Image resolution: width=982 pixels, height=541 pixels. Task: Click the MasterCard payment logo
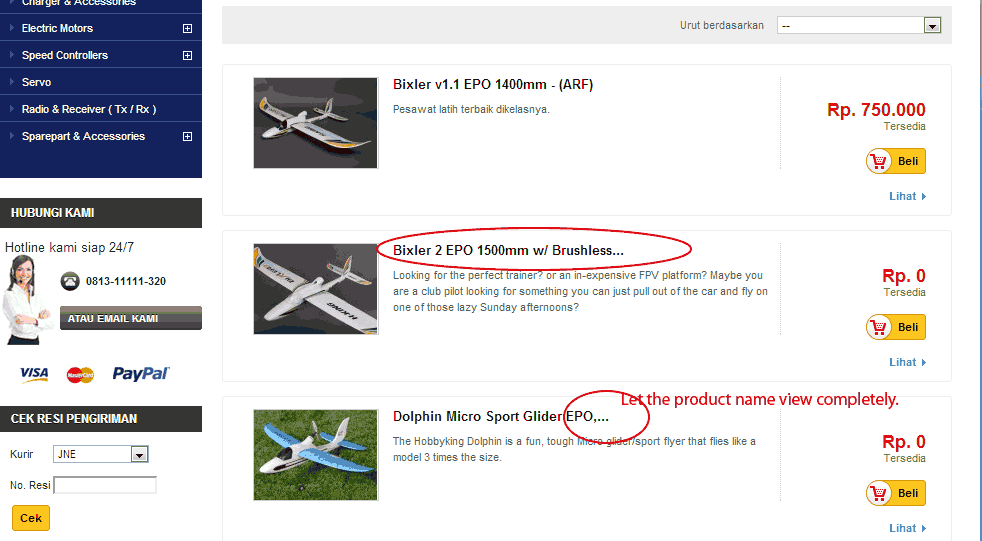pyautogui.click(x=80, y=375)
